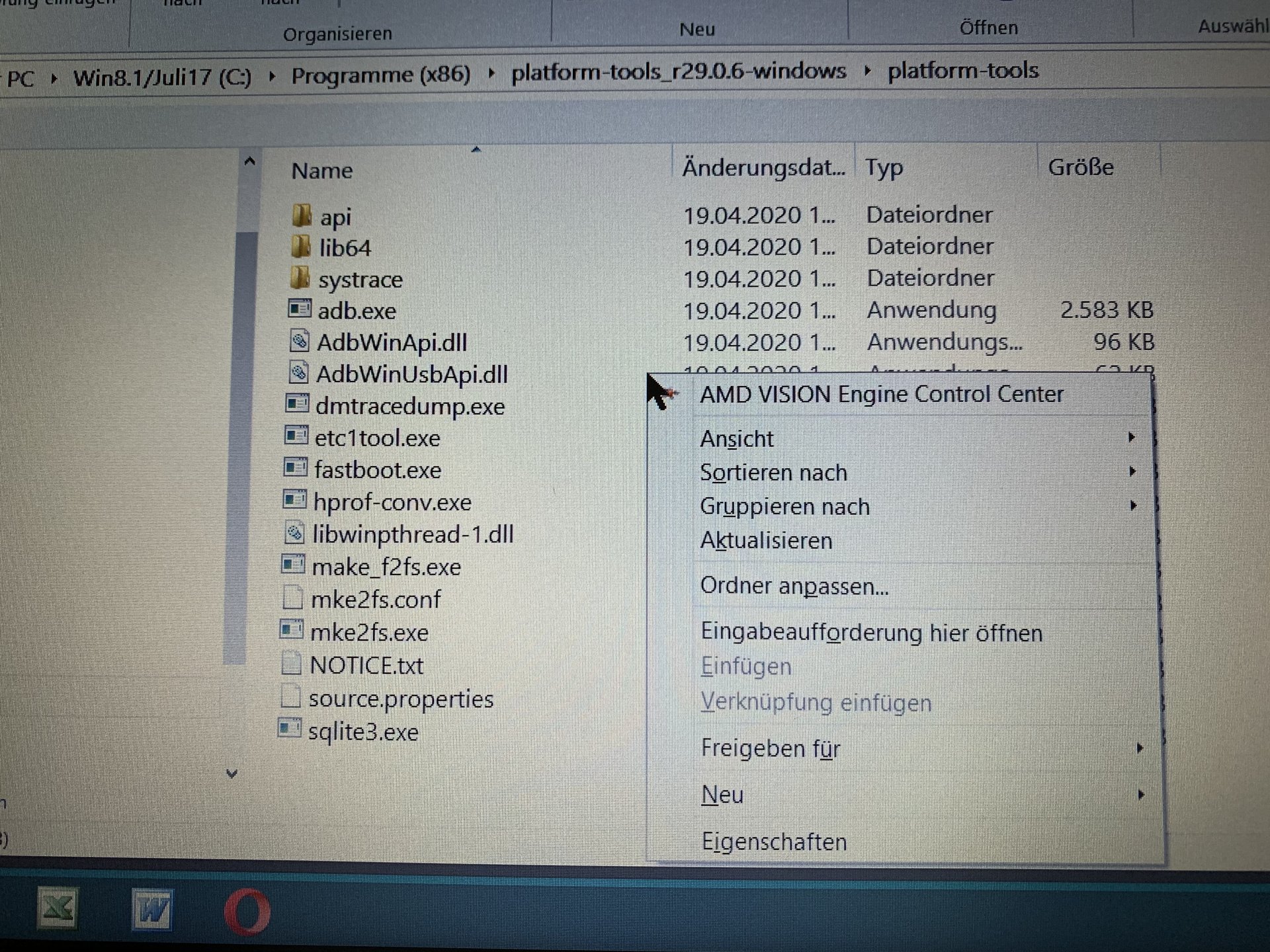
Task: Click the adb.exe application icon
Action: point(300,309)
